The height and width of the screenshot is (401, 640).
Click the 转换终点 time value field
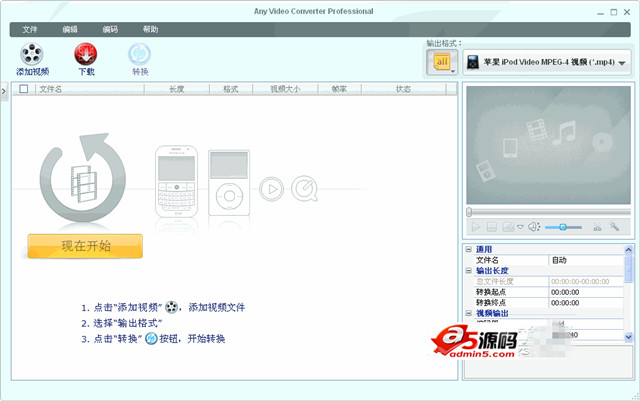tap(586, 303)
